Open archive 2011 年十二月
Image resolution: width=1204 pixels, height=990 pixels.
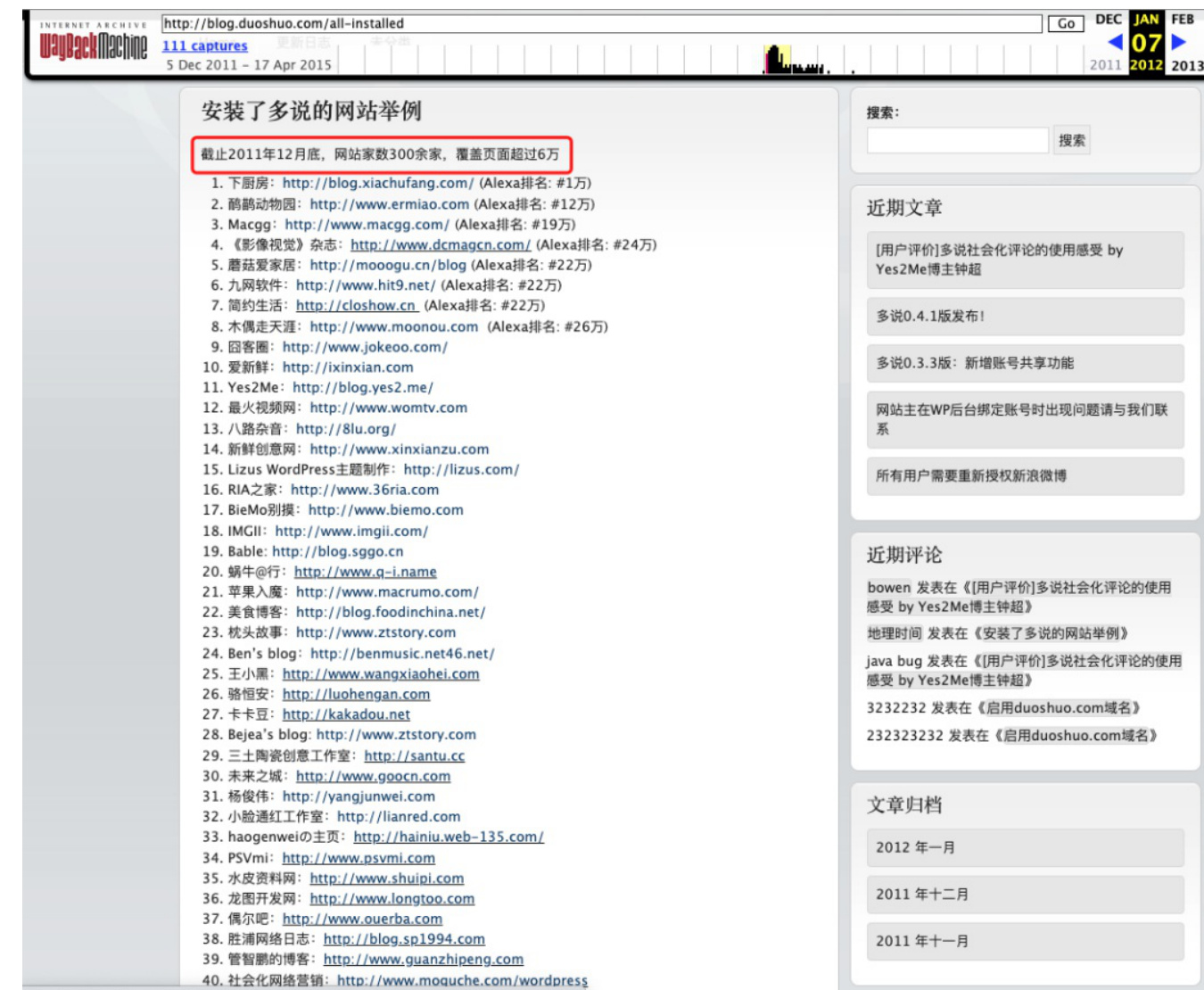(x=1026, y=894)
